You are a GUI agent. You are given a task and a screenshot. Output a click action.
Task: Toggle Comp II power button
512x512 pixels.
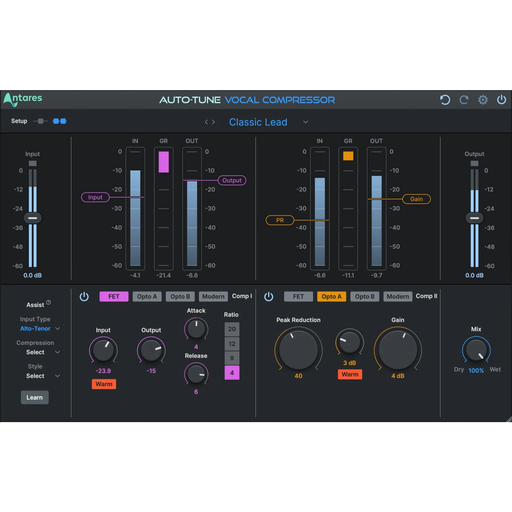[x=269, y=296]
